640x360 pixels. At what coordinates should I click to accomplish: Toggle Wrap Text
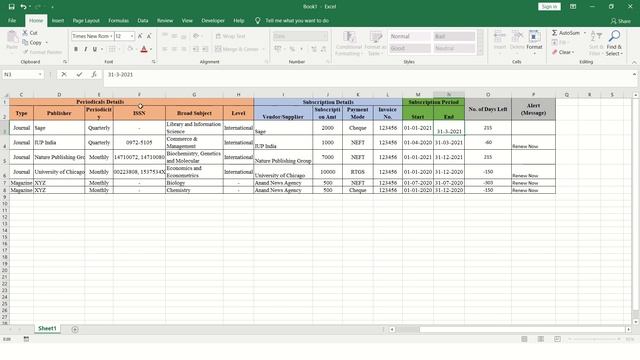click(x=230, y=36)
